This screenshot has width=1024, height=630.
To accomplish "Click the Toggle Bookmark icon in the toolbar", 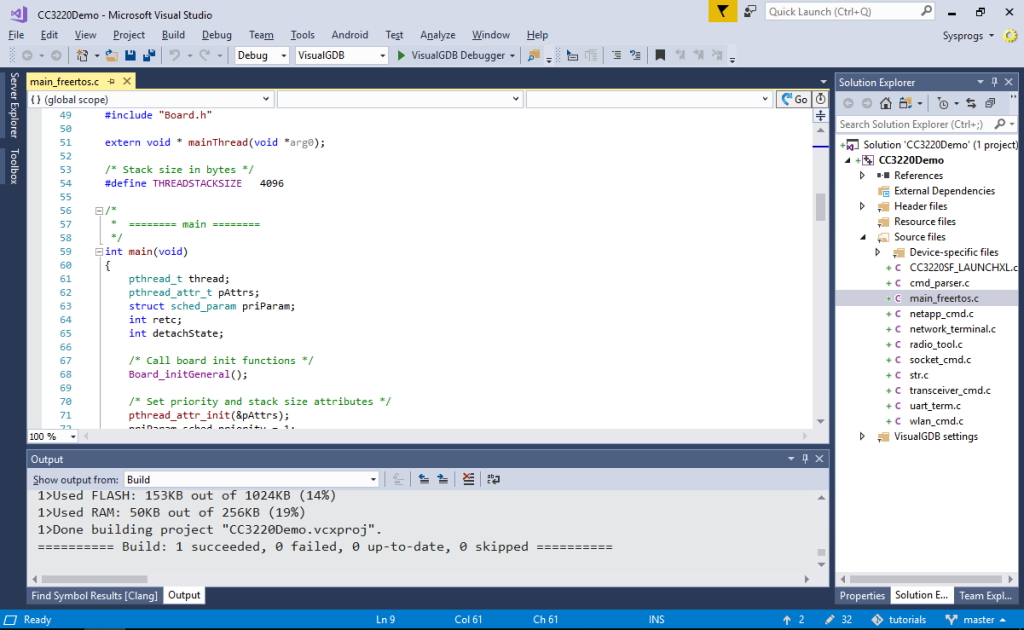I will [660, 55].
